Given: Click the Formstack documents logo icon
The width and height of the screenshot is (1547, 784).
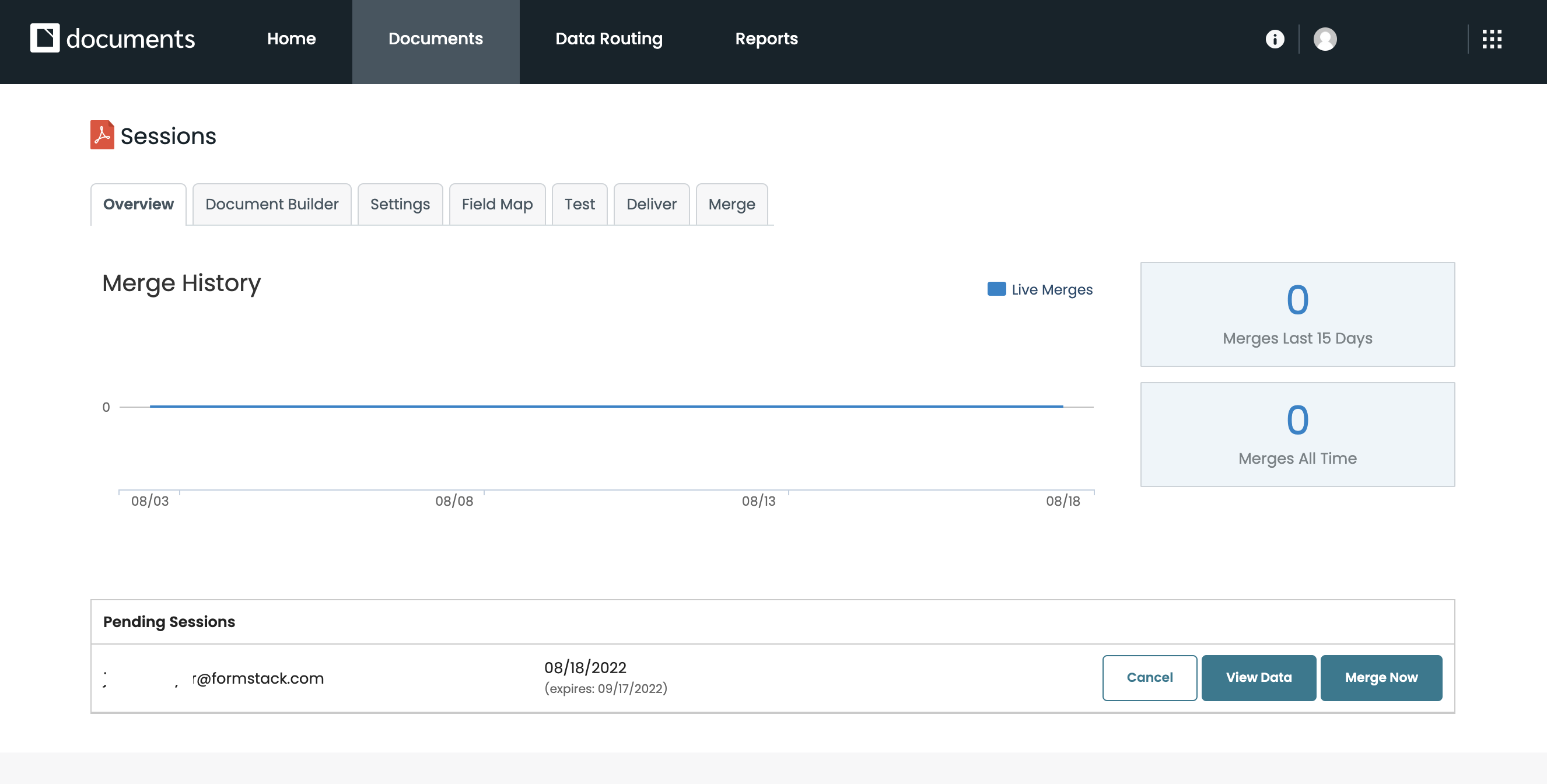Looking at the screenshot, I should point(45,38).
